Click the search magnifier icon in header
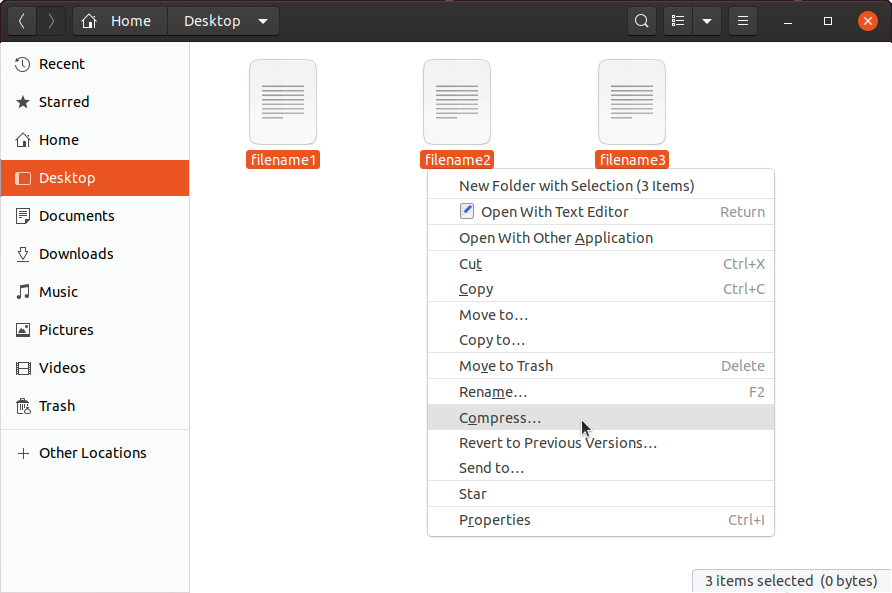Image resolution: width=892 pixels, height=593 pixels. pos(641,21)
